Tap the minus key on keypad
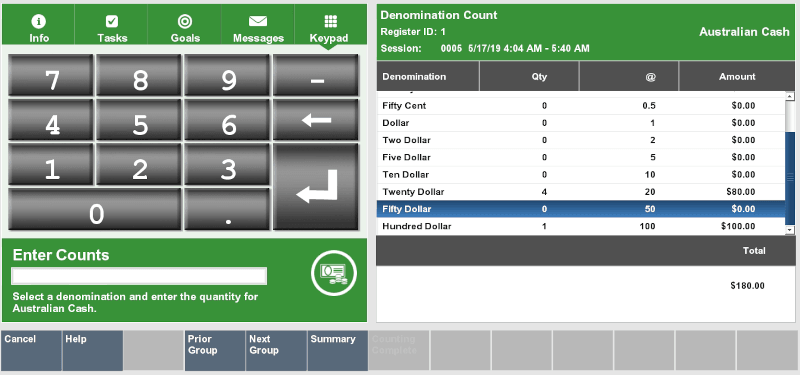Screen dimensions: 800x375 pos(316,75)
